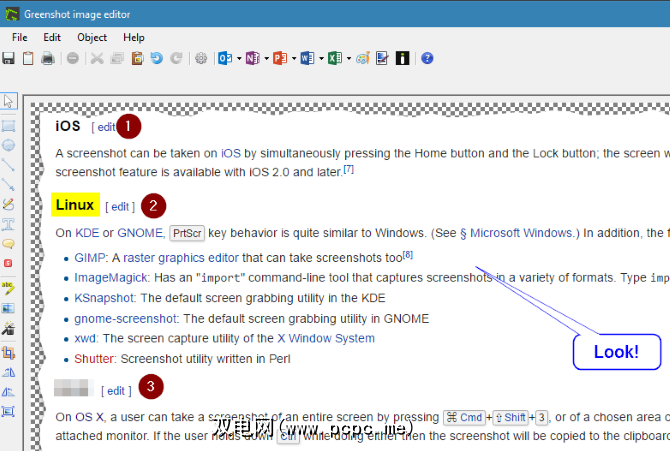Image resolution: width=670 pixels, height=451 pixels.
Task: Select the add text box tool
Action: pos(9,224)
